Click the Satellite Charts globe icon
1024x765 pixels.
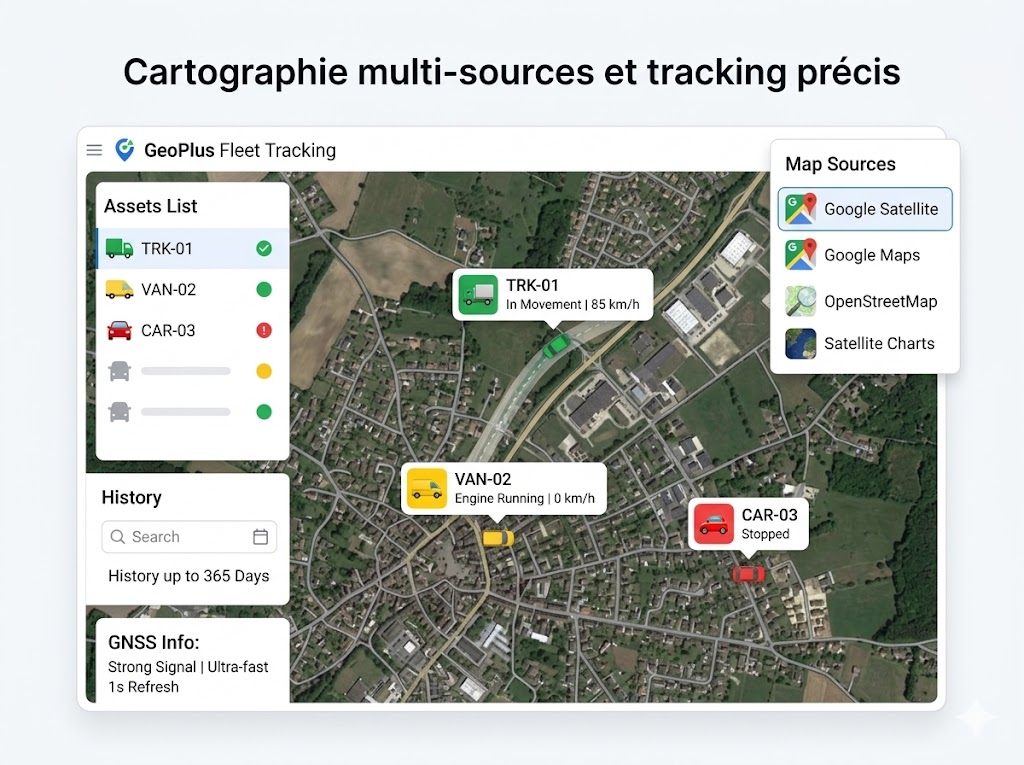pyautogui.click(x=801, y=344)
